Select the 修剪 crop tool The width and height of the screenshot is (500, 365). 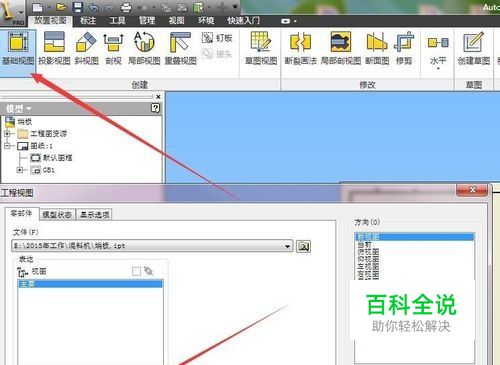[404, 48]
